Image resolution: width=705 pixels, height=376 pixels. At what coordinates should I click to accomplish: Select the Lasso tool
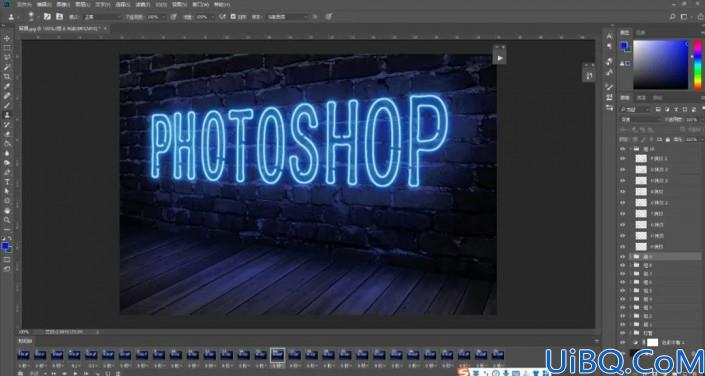click(x=7, y=57)
